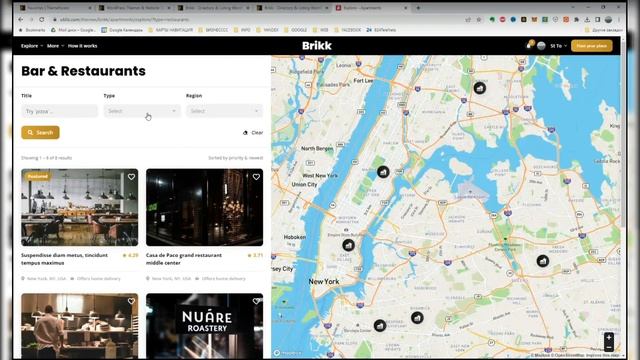
Task: Open the kitchen chef listing photo
Action: point(80,326)
